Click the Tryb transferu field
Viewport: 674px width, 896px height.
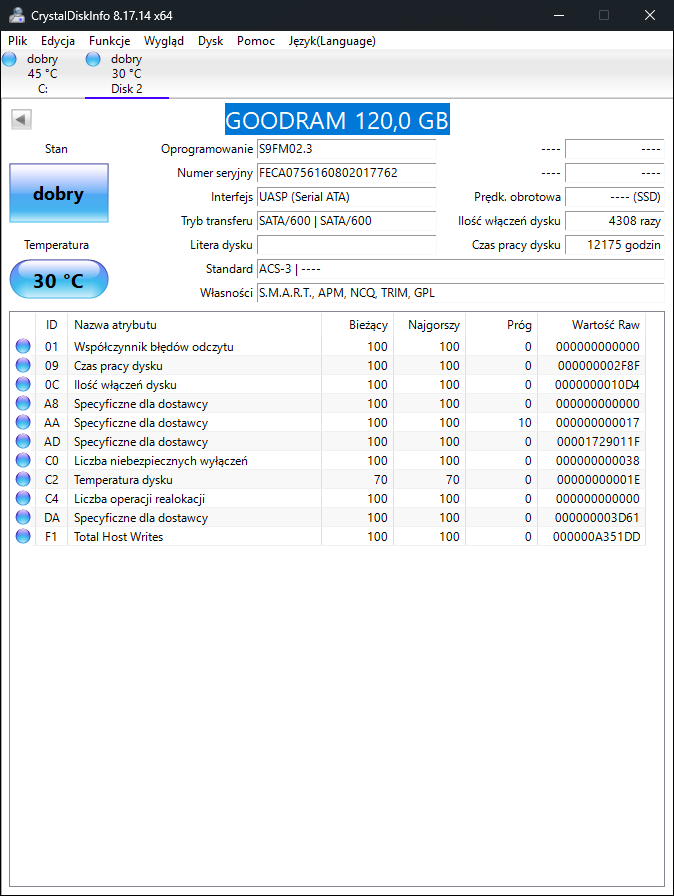click(x=347, y=221)
